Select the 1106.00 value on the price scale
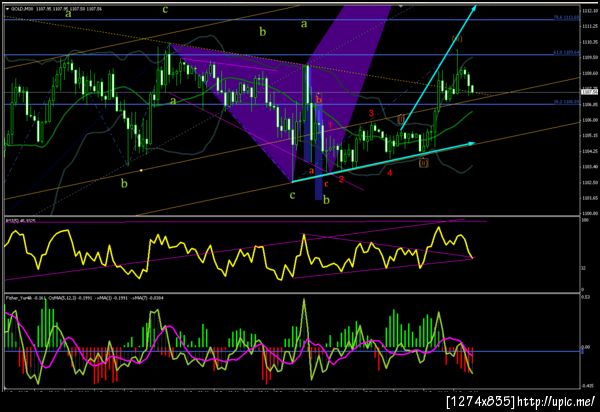Screen dimensions: 600x412 (589, 120)
